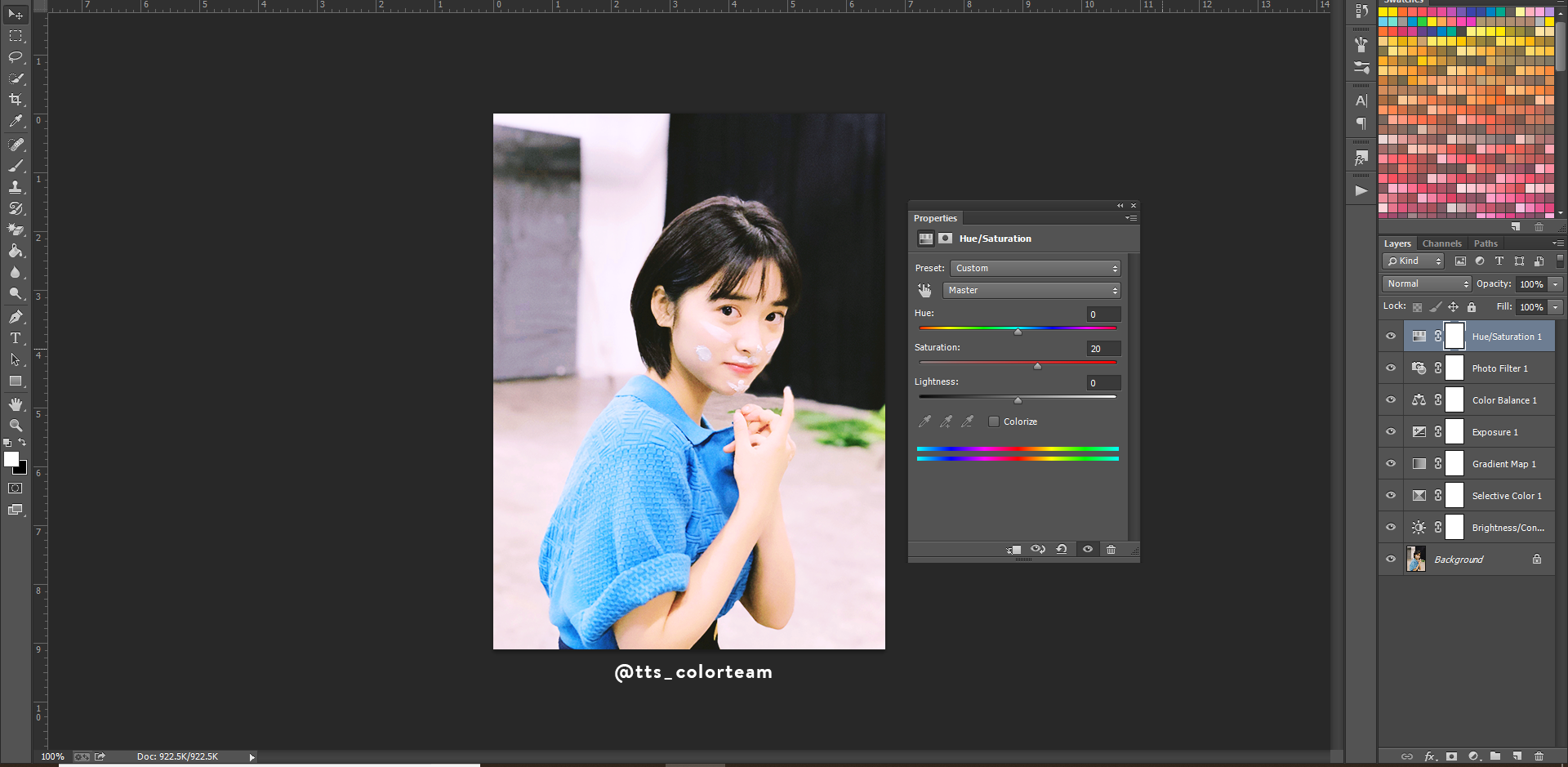This screenshot has height=767, width=1568.
Task: Click the Saturation slider handle
Action: [x=1037, y=366]
